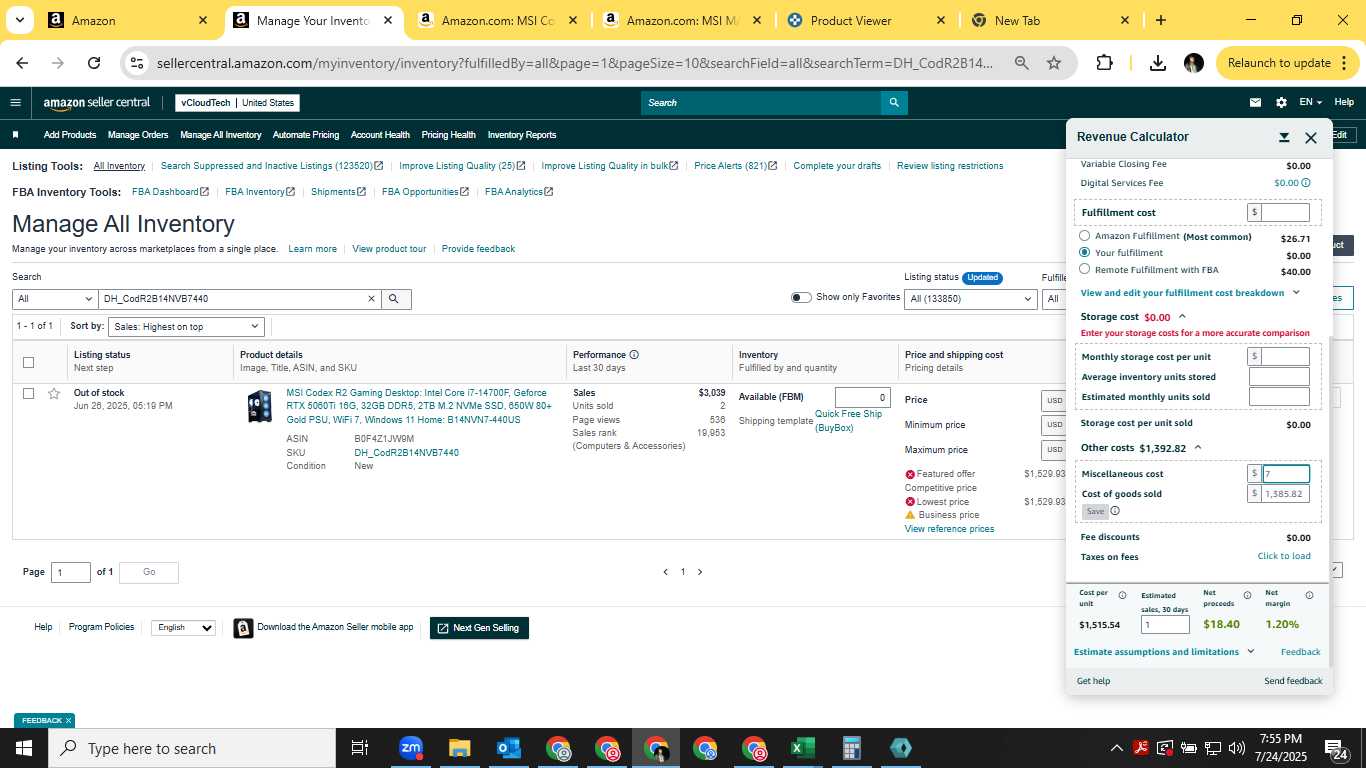Click the bookmark flag before Add Products
The height and width of the screenshot is (768, 1366).
click(x=15, y=135)
